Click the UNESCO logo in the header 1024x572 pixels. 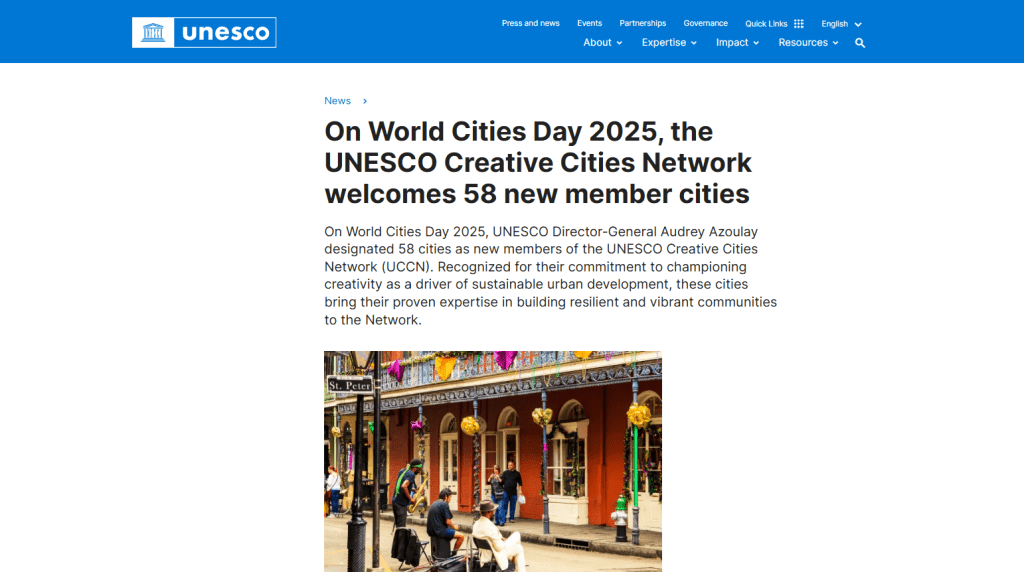(204, 32)
